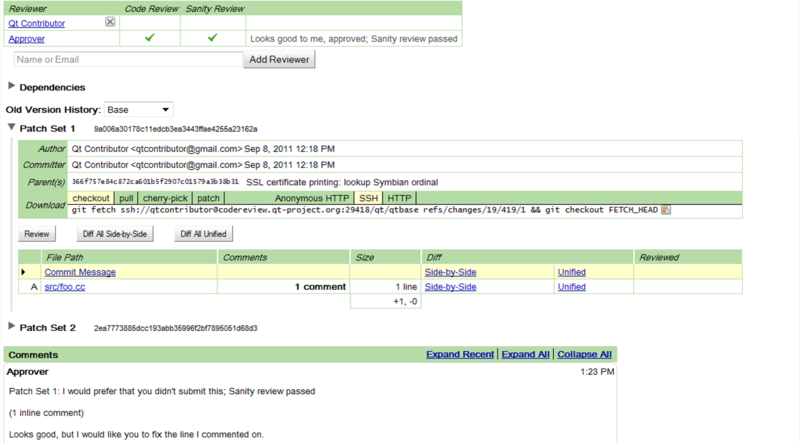Remove Qt Contributor reviewer with X icon
This screenshot has width=800, height=443.
click(110, 22)
